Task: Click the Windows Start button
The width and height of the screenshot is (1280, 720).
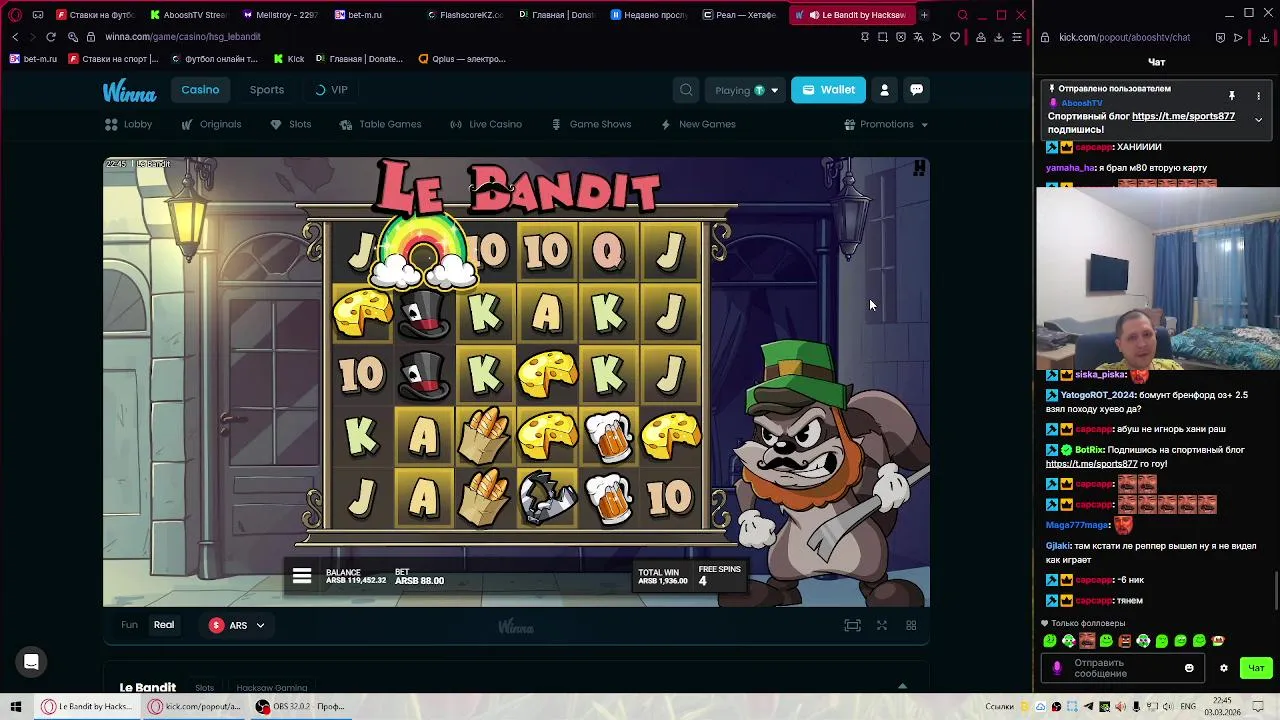Action: pyautogui.click(x=15, y=707)
